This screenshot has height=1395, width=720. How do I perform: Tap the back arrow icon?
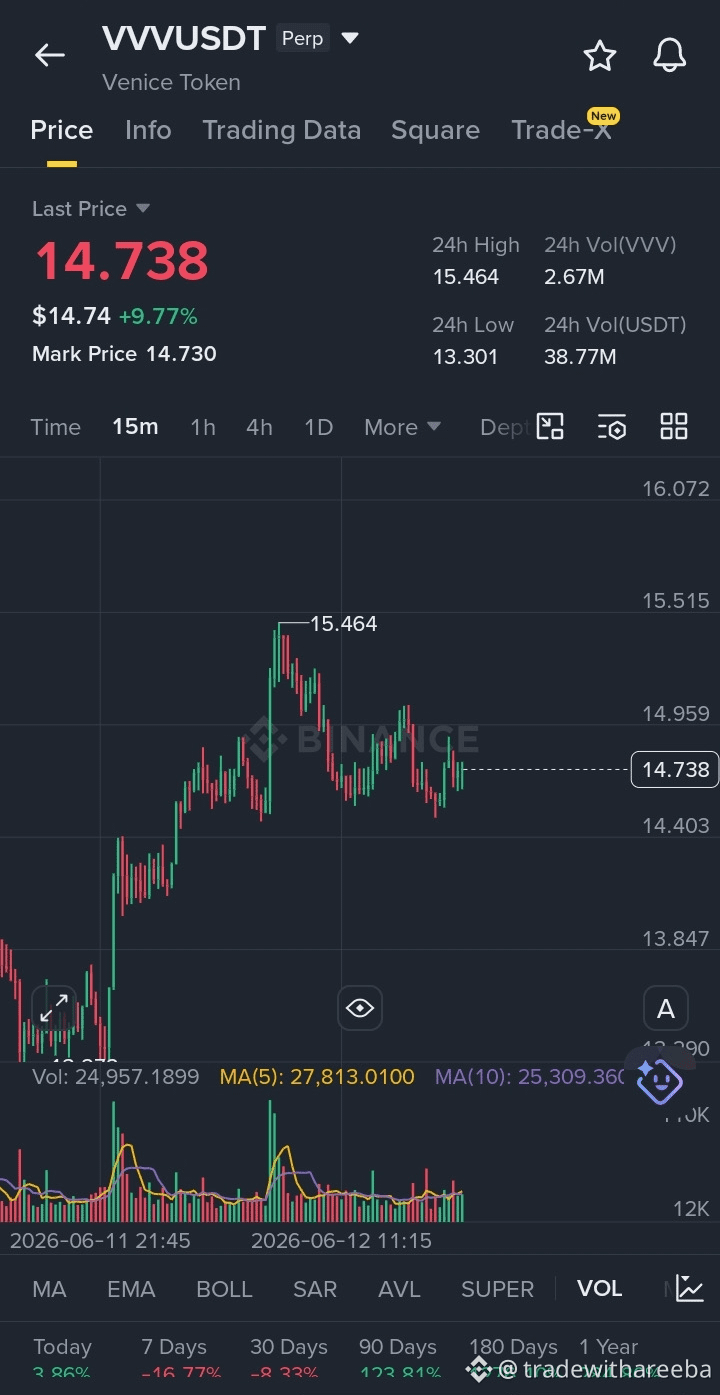pyautogui.click(x=49, y=56)
